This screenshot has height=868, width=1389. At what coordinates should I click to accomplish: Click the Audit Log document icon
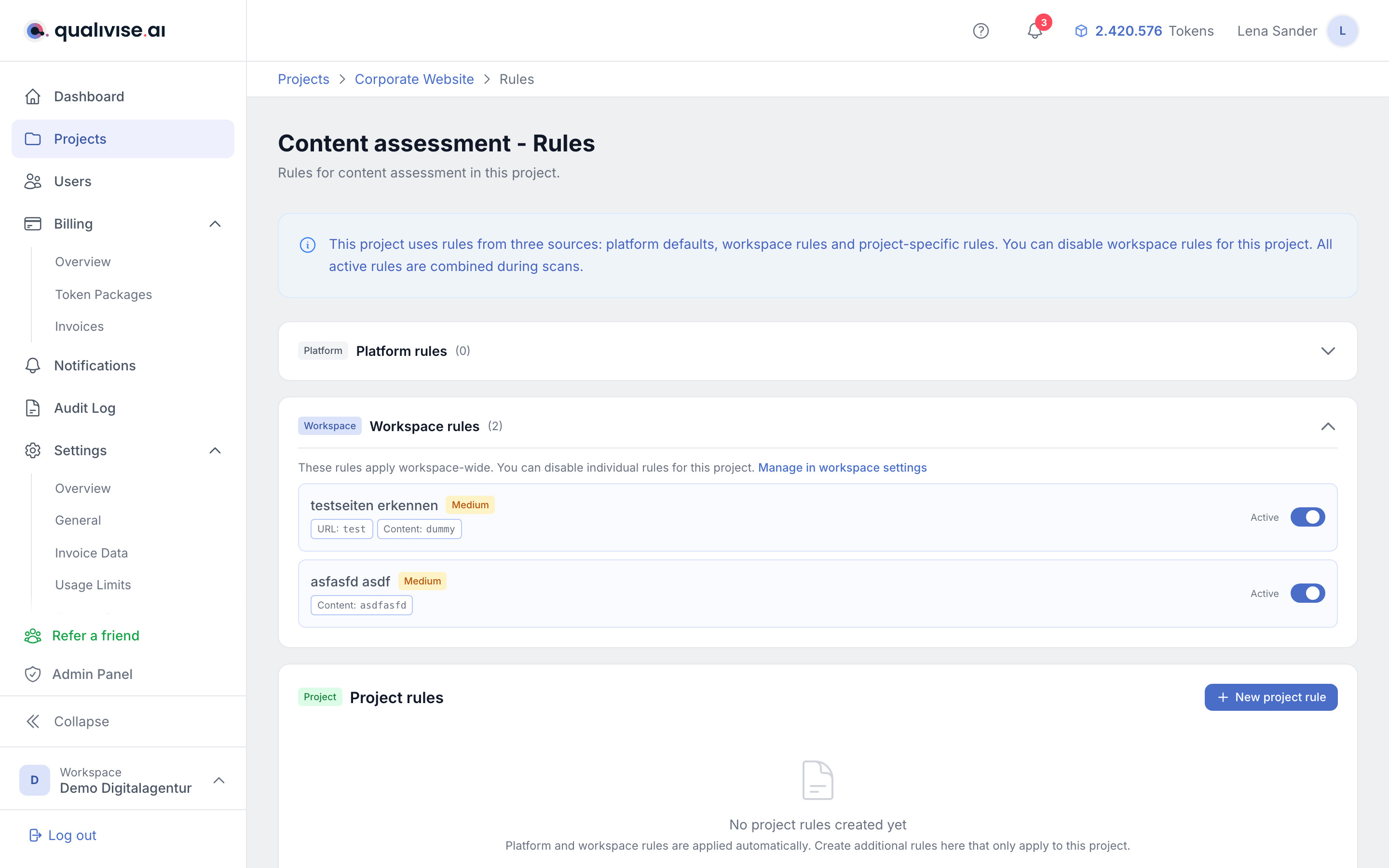[33, 408]
